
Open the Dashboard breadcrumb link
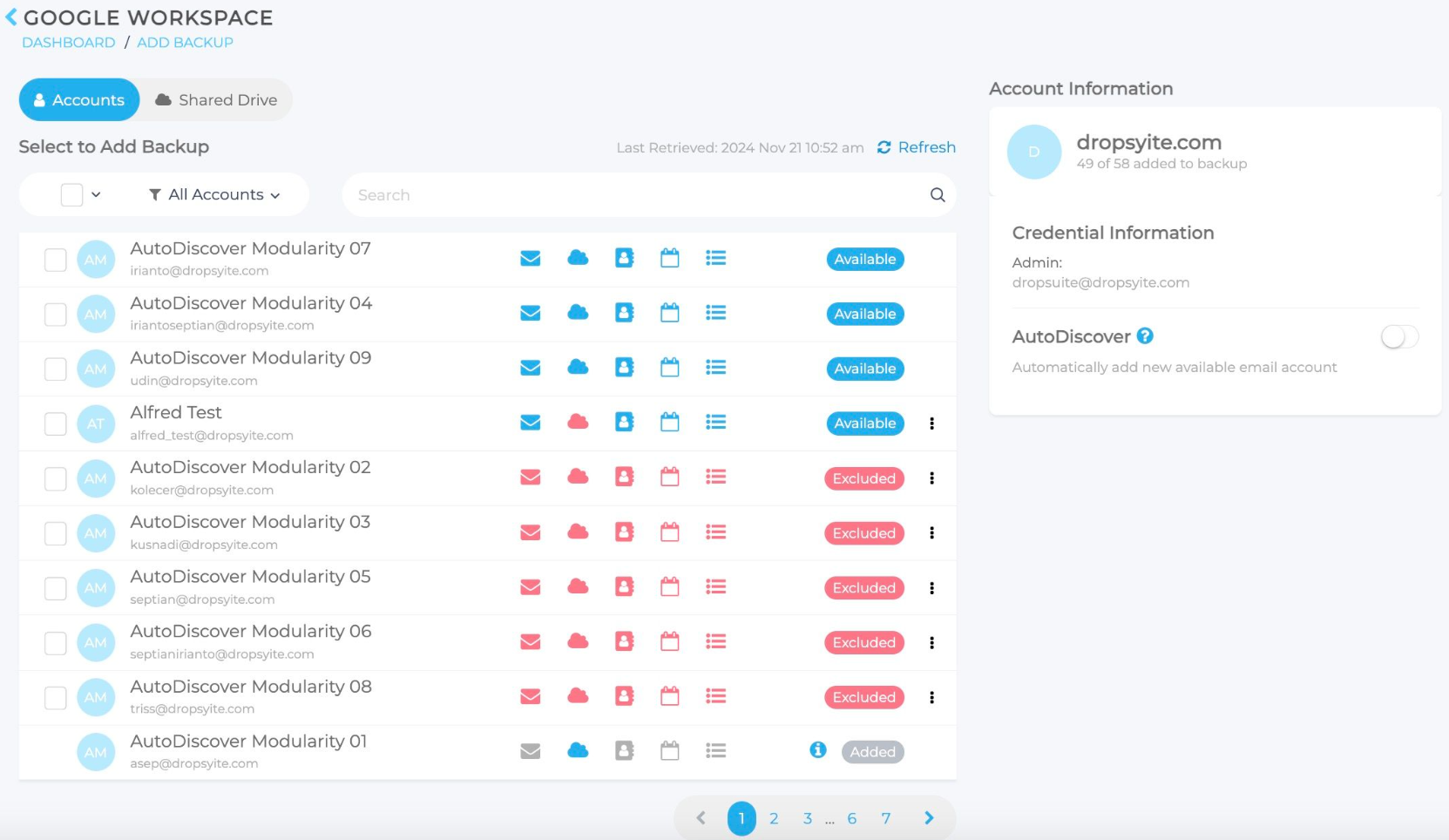point(68,43)
